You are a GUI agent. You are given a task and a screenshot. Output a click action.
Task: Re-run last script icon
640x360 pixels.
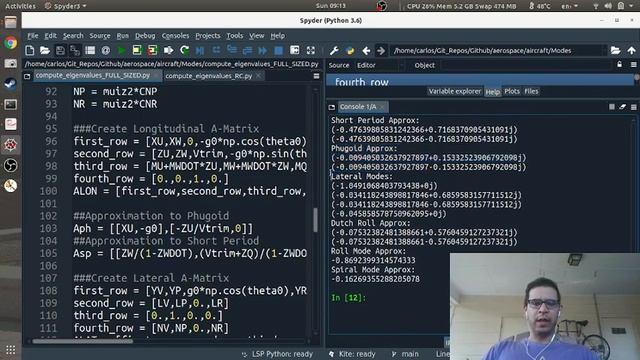(x=184, y=51)
